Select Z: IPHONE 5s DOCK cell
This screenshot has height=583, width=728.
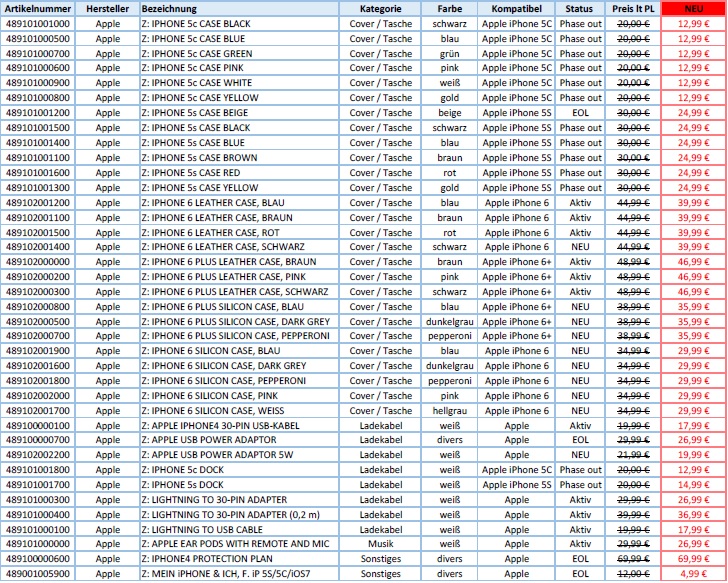tap(239, 485)
